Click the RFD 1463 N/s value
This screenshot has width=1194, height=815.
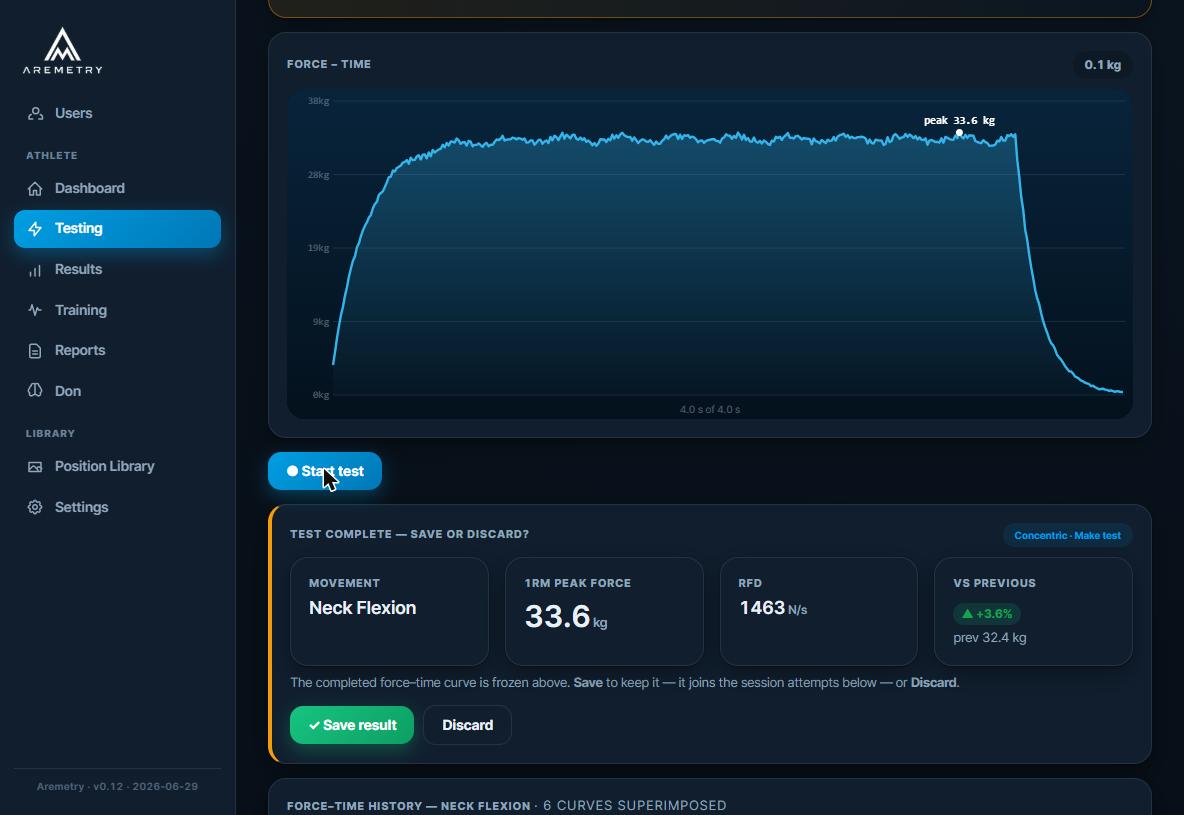click(773, 608)
